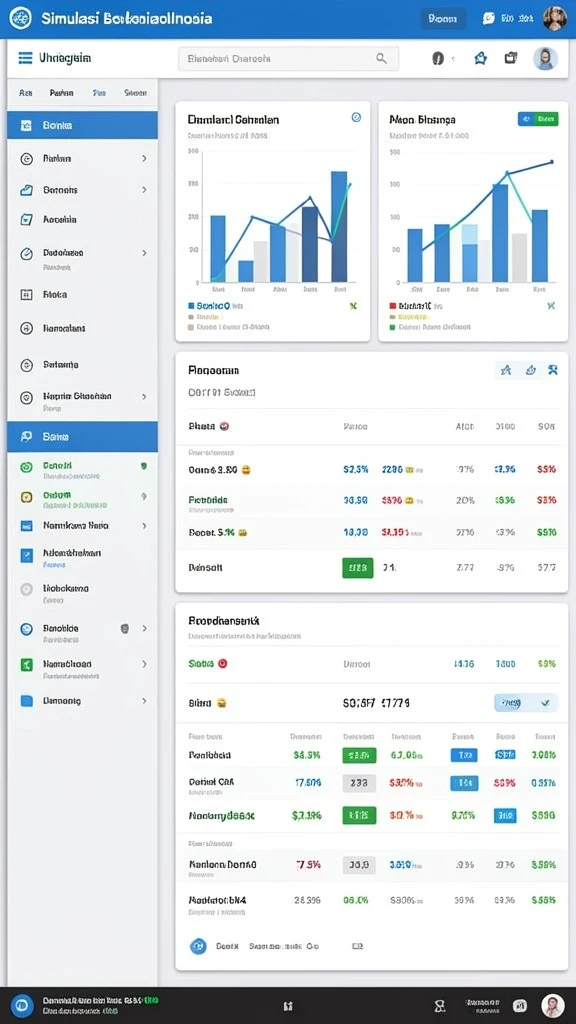Click the red legend swatch under the second chart

click(392, 305)
